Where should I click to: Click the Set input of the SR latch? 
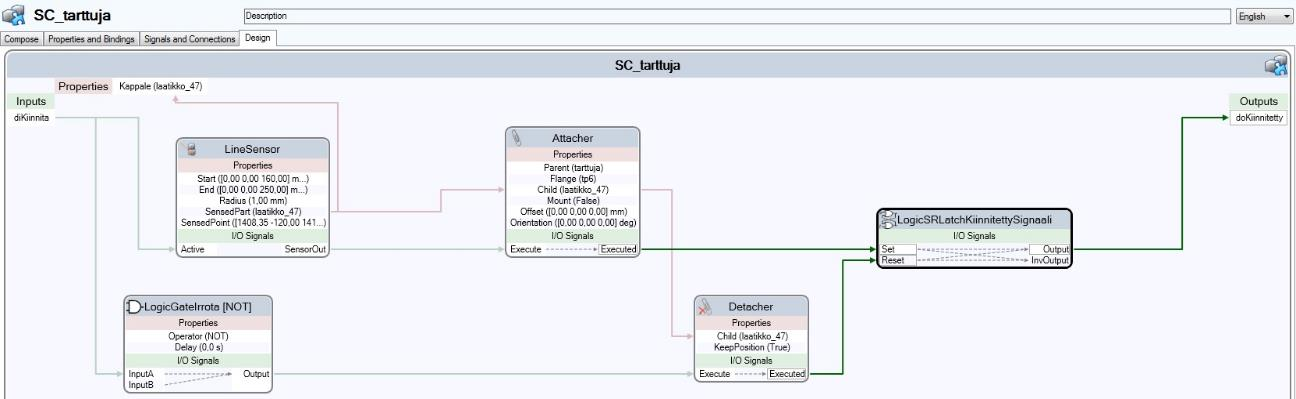coord(888,249)
